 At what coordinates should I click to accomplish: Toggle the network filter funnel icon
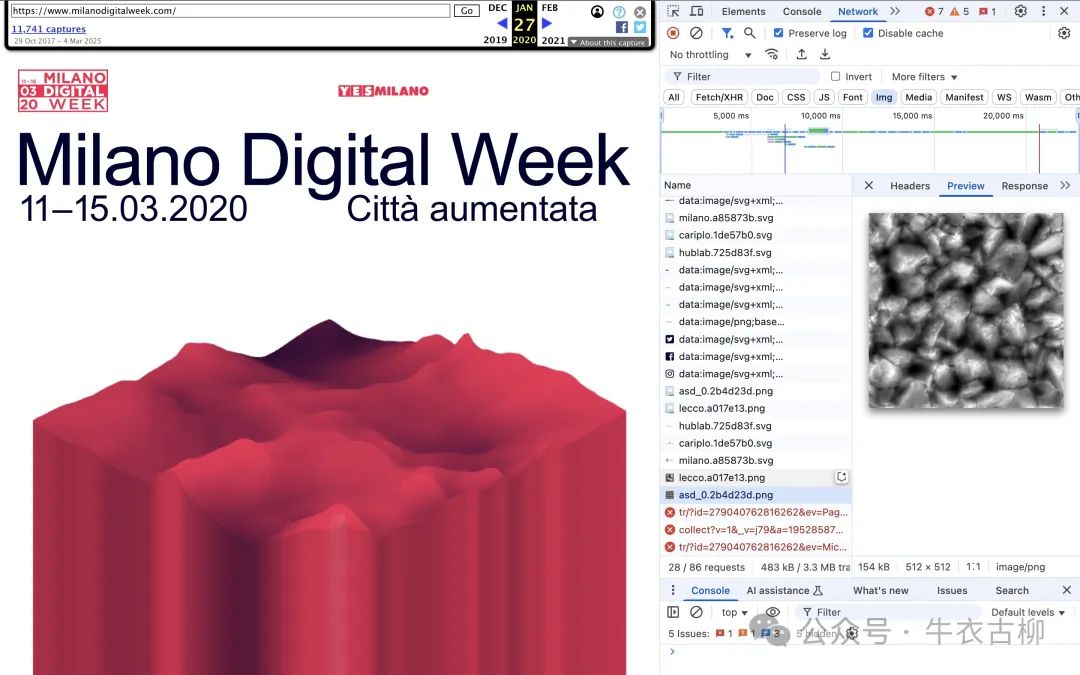coord(727,32)
